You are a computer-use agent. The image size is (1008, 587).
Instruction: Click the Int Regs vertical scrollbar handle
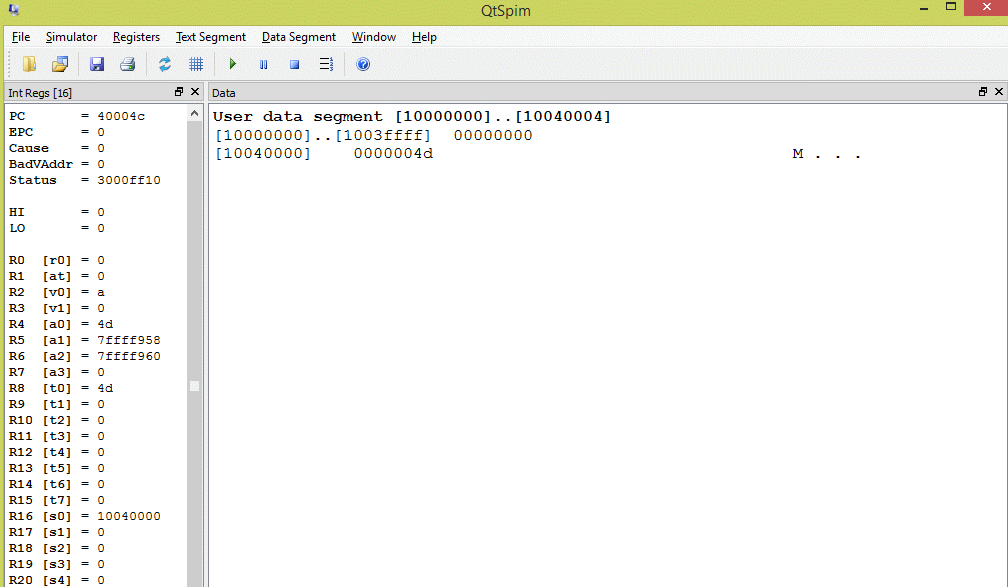[x=195, y=386]
